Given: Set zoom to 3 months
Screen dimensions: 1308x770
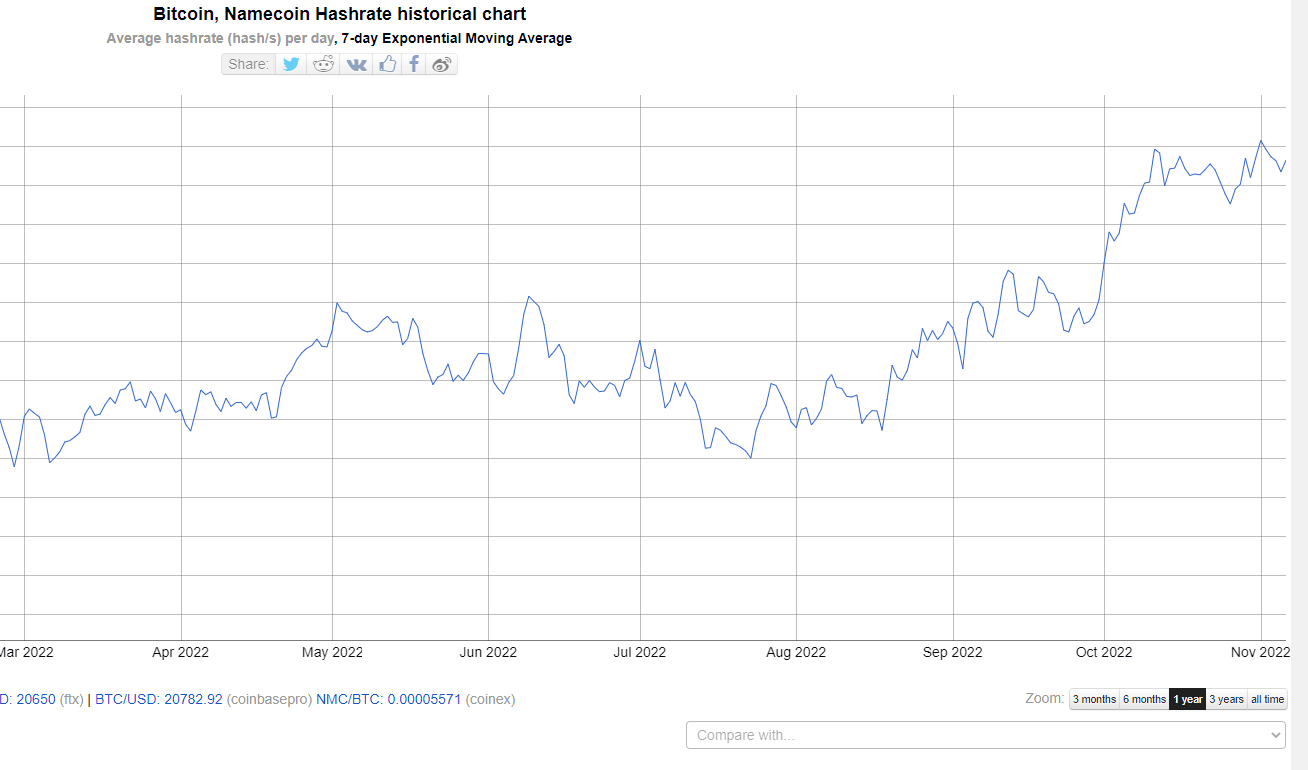Looking at the screenshot, I should pyautogui.click(x=1094, y=699).
